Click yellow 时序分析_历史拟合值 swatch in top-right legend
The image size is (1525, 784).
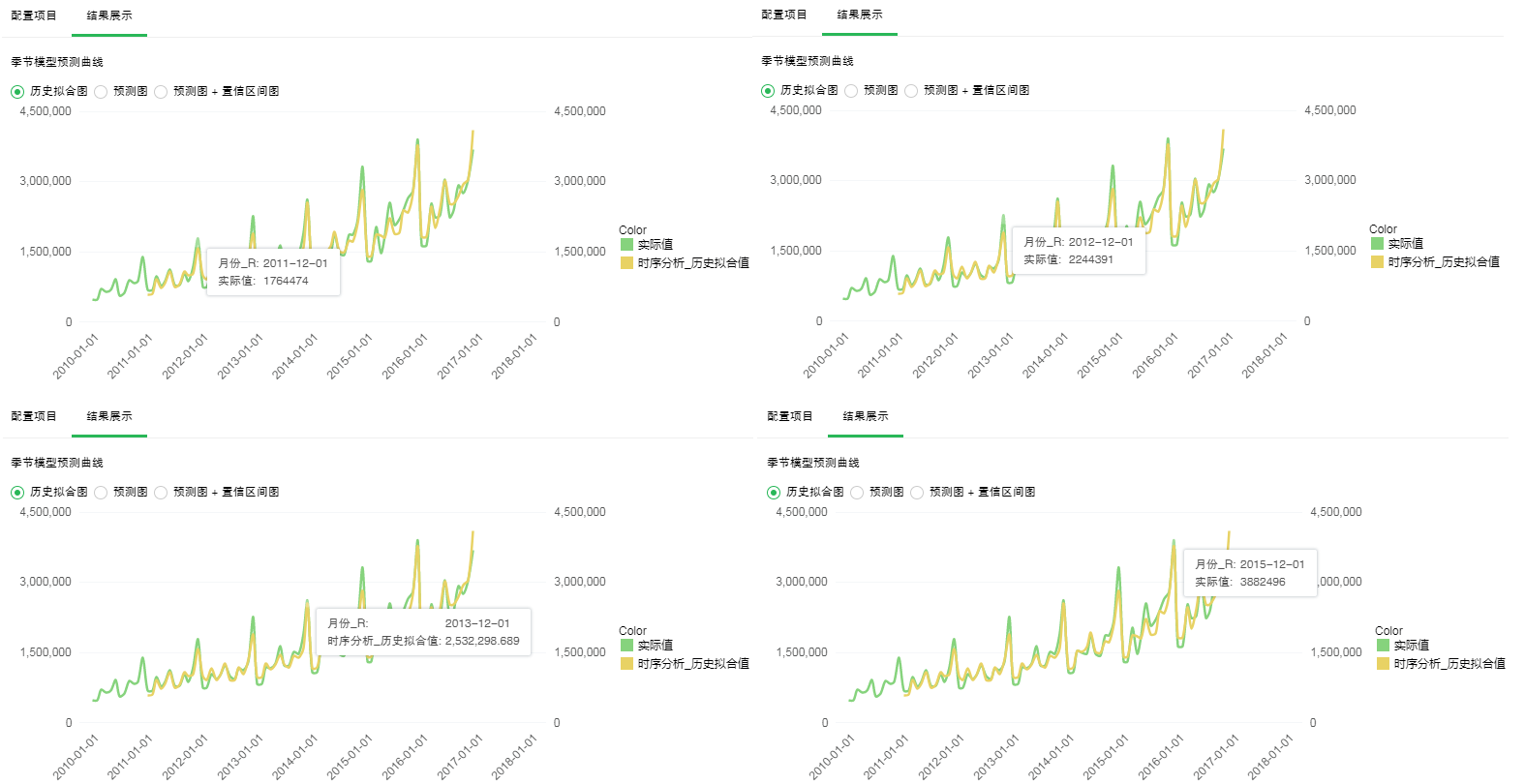(x=1377, y=262)
